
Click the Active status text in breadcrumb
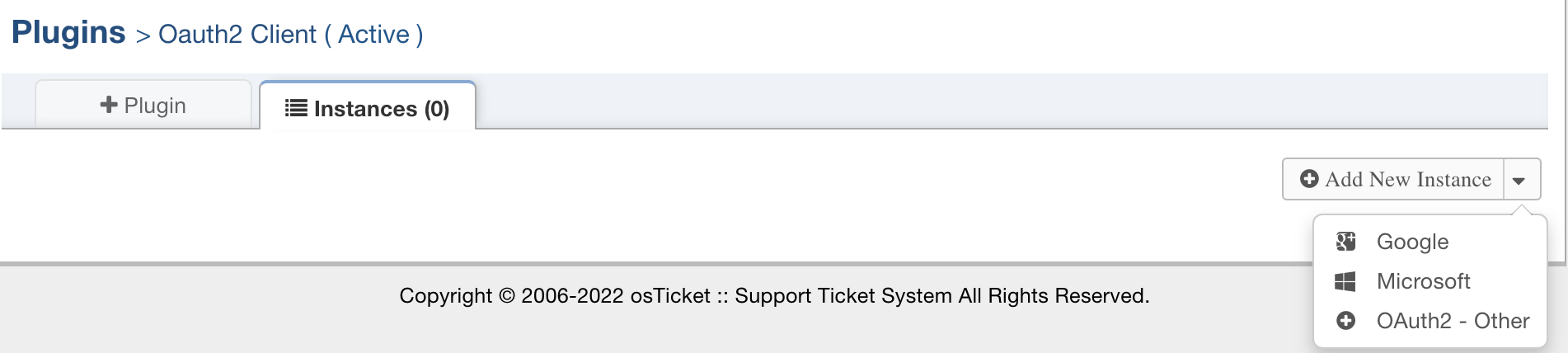pos(373,35)
